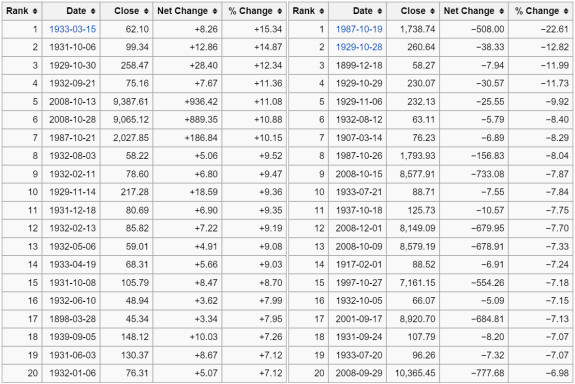
Task: Click the date 1899-12-18
Action: coord(359,65)
